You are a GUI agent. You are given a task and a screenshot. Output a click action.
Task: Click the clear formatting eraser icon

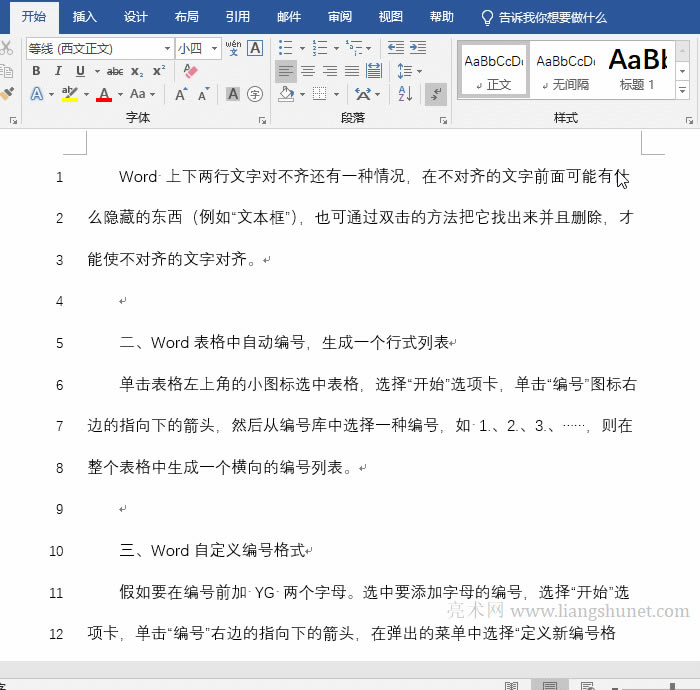pyautogui.click(x=191, y=71)
